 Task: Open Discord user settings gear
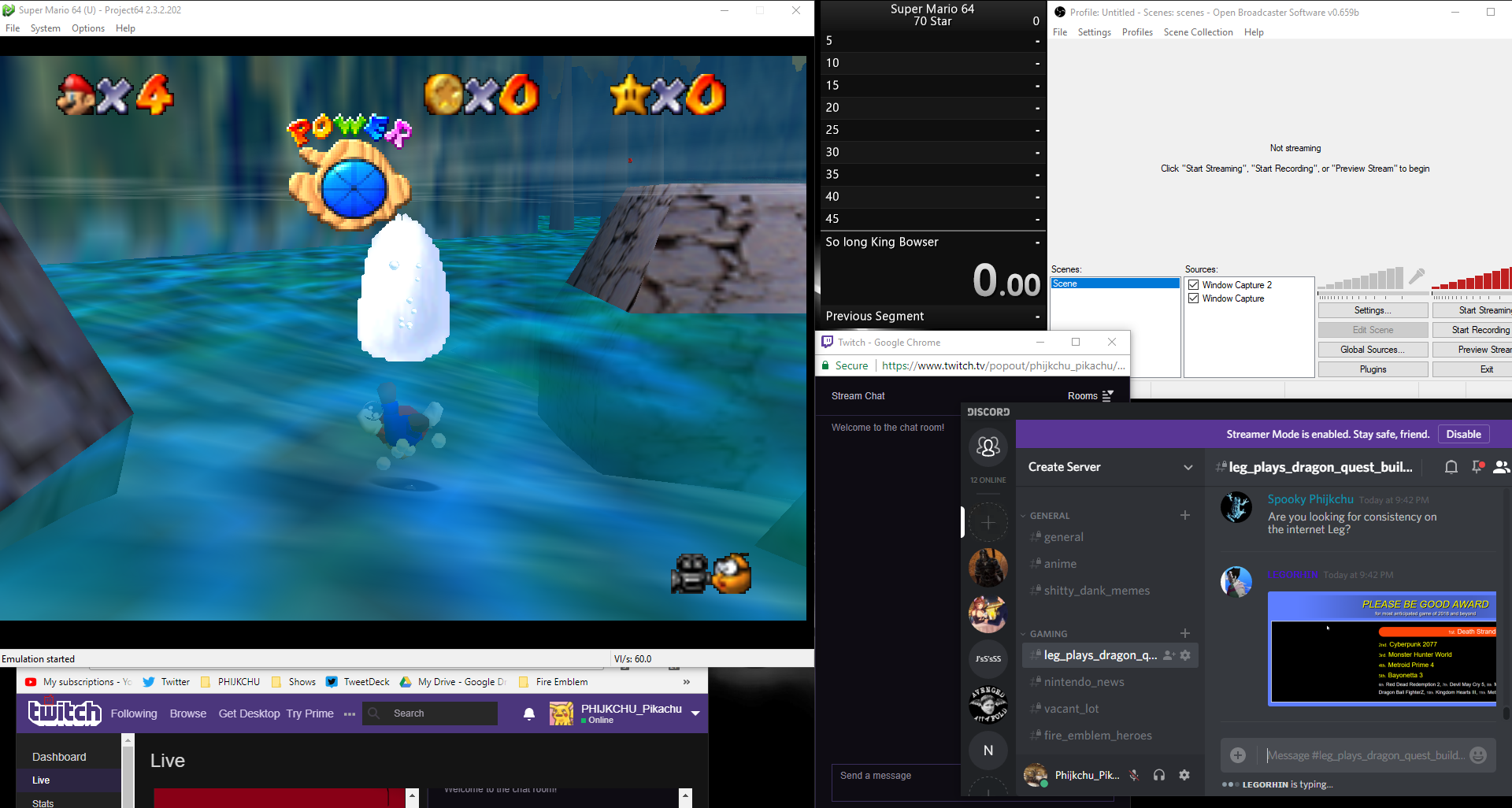(x=1184, y=775)
